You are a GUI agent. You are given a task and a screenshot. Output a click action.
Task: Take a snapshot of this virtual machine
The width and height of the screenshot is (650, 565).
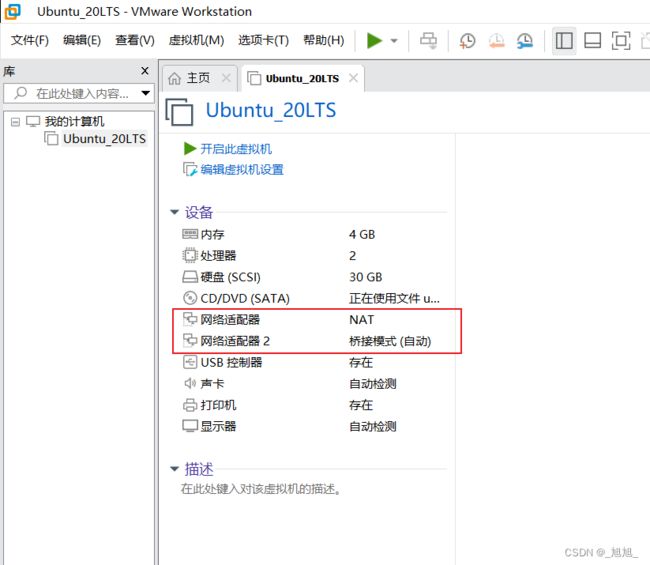[x=467, y=41]
